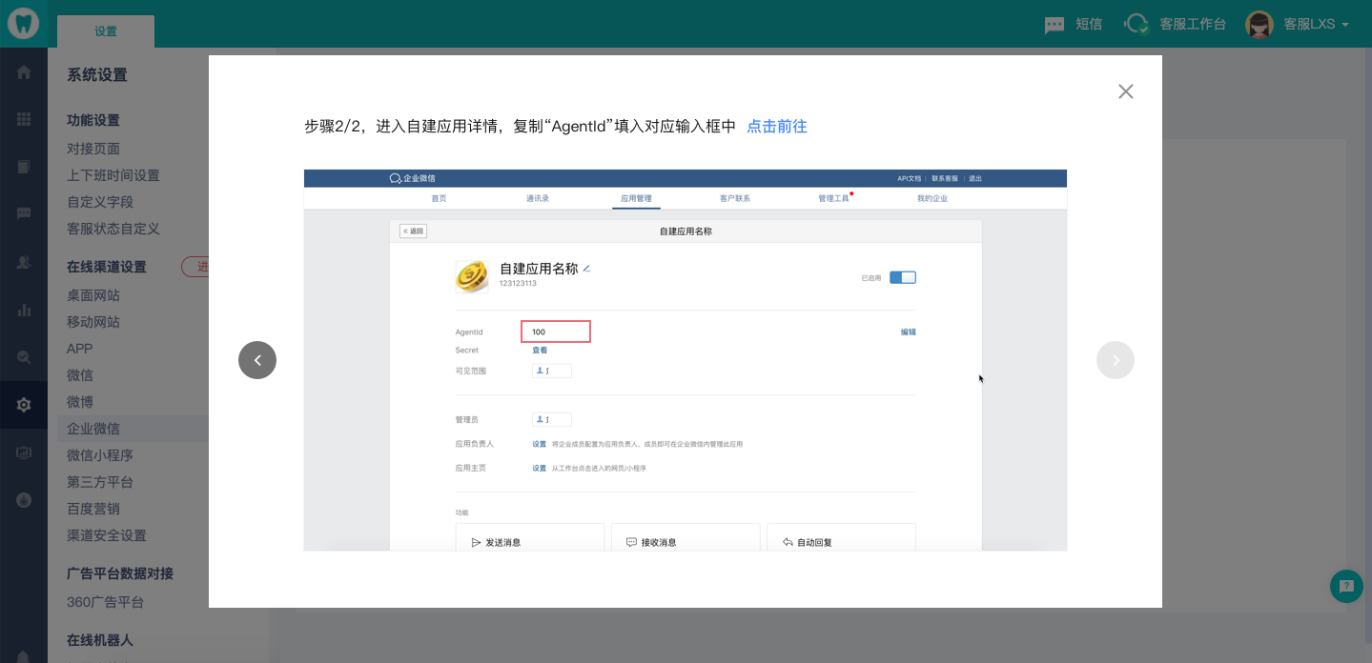The height and width of the screenshot is (663, 1372).
Task: Go to previous step with left arrow
Action: pyautogui.click(x=257, y=360)
